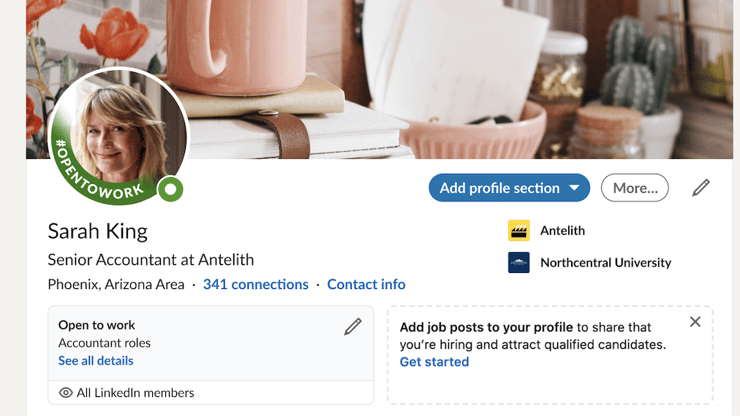Expand the Add profile section dropdown arrow
This screenshot has width=740, height=416.
(x=574, y=188)
